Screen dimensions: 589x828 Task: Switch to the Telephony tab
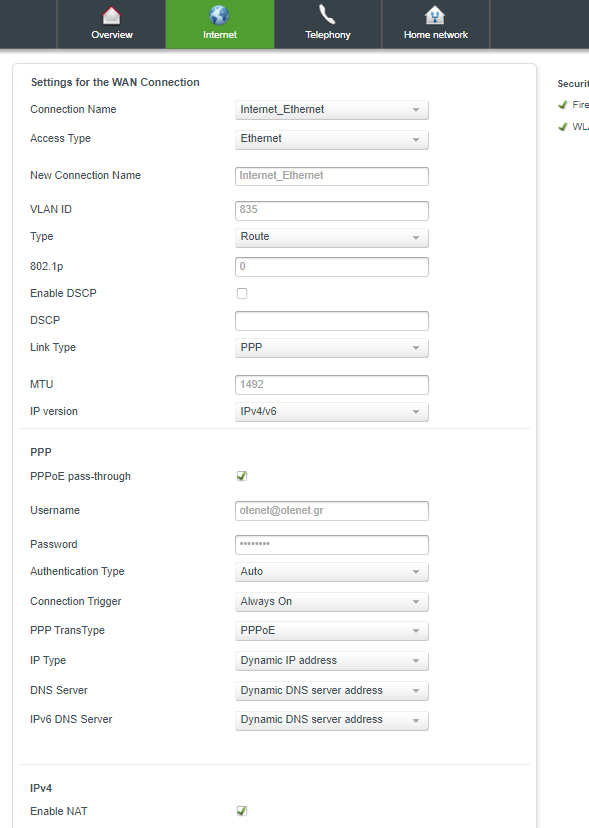pyautogui.click(x=328, y=24)
